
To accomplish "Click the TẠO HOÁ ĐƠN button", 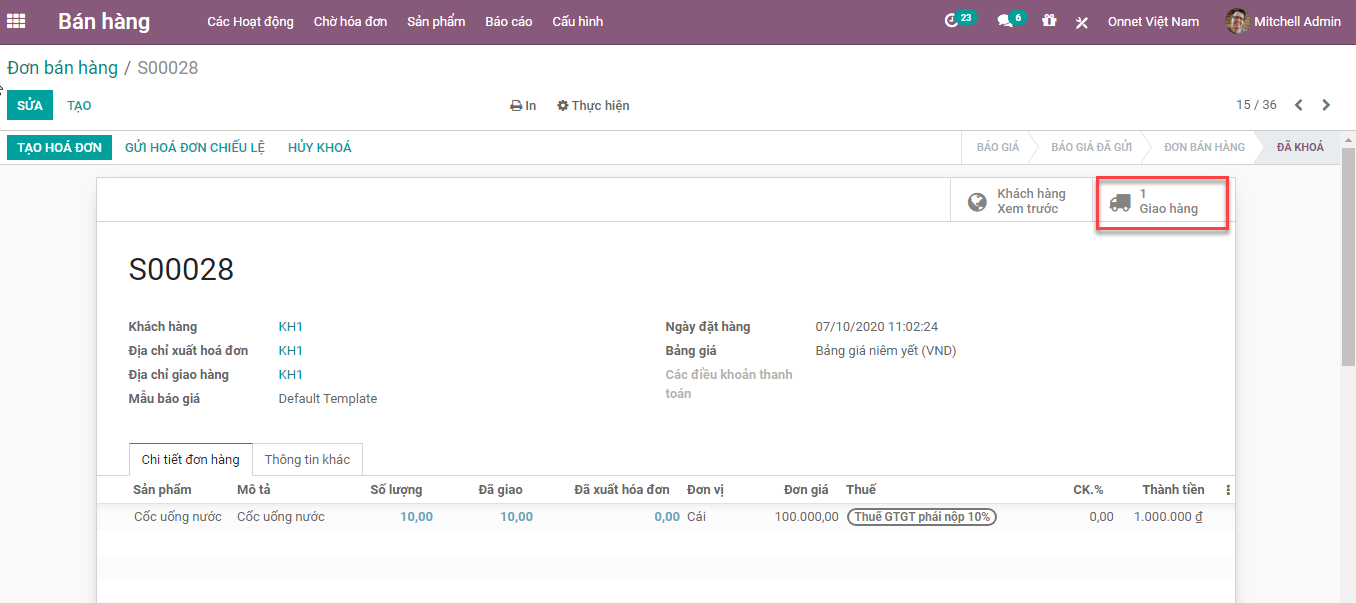I will click(59, 147).
